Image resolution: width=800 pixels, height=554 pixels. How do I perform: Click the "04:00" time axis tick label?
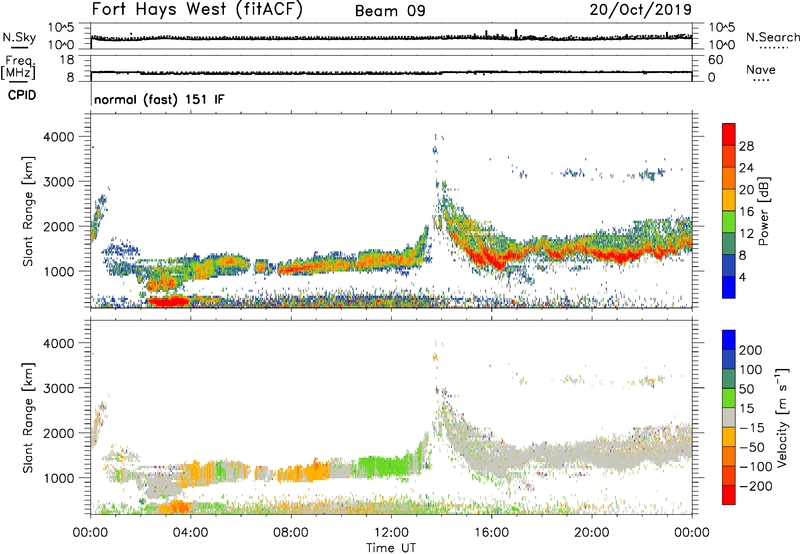[190, 533]
